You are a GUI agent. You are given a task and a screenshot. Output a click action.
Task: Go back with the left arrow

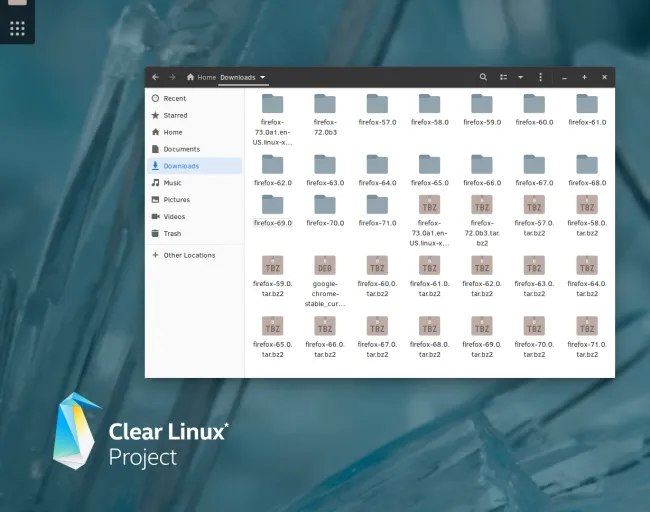click(155, 77)
